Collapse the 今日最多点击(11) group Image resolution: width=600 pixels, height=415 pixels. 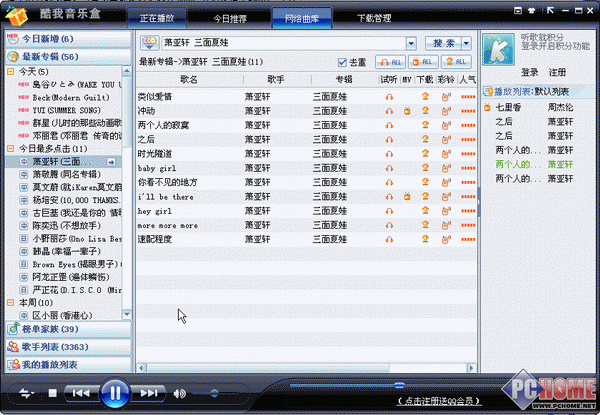pyautogui.click(x=11, y=149)
